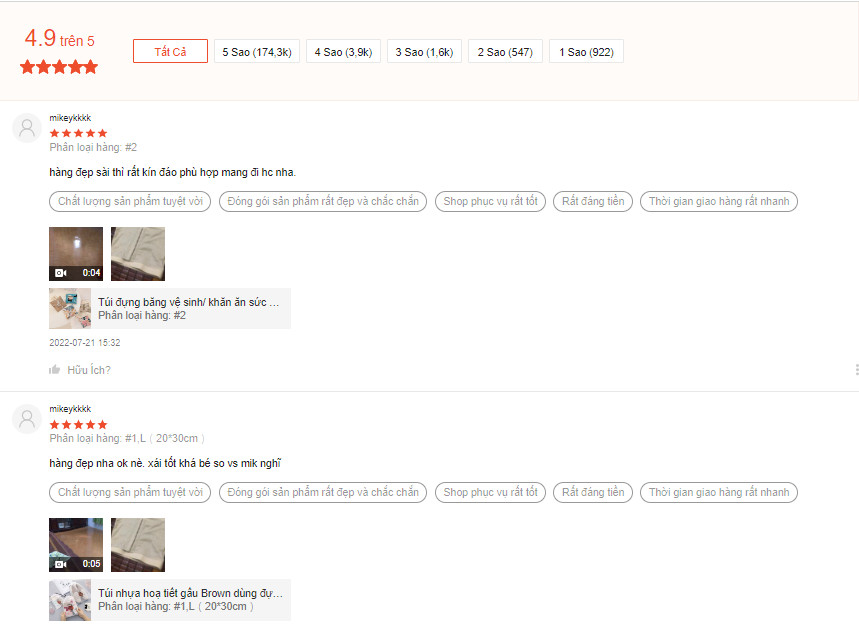Filter reviews by 3 Sao (1,6k)

(x=424, y=52)
